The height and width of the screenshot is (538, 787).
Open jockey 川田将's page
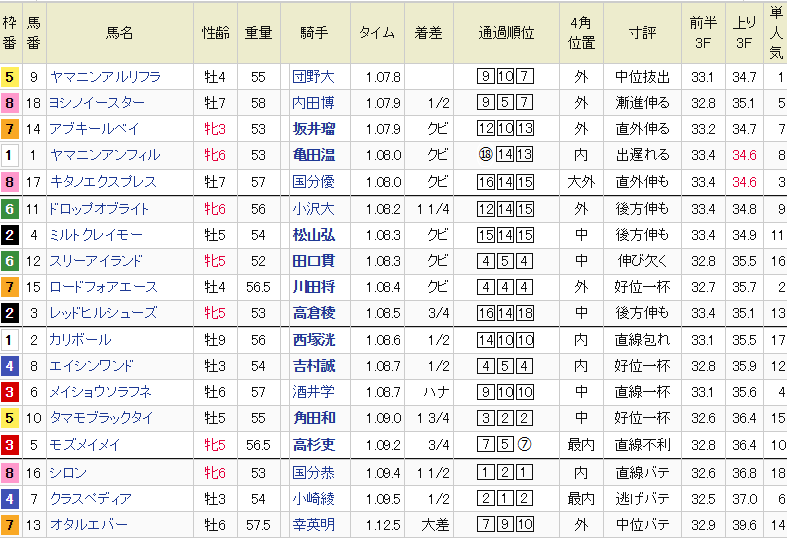[x=313, y=287]
